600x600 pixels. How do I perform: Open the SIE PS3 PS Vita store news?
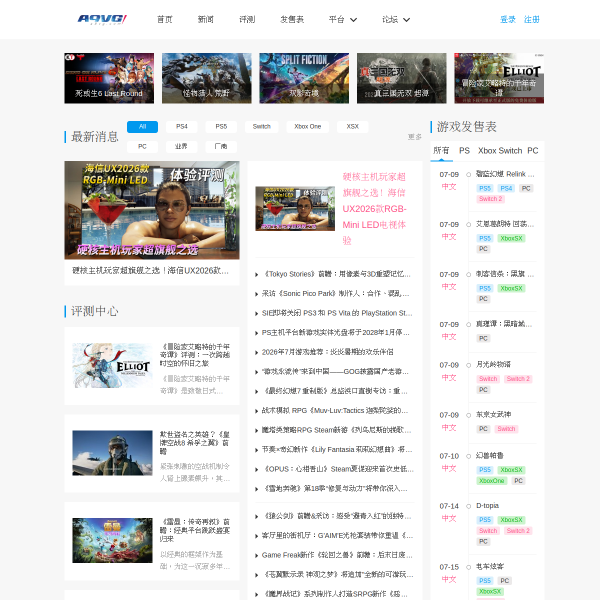pyautogui.click(x=335, y=313)
